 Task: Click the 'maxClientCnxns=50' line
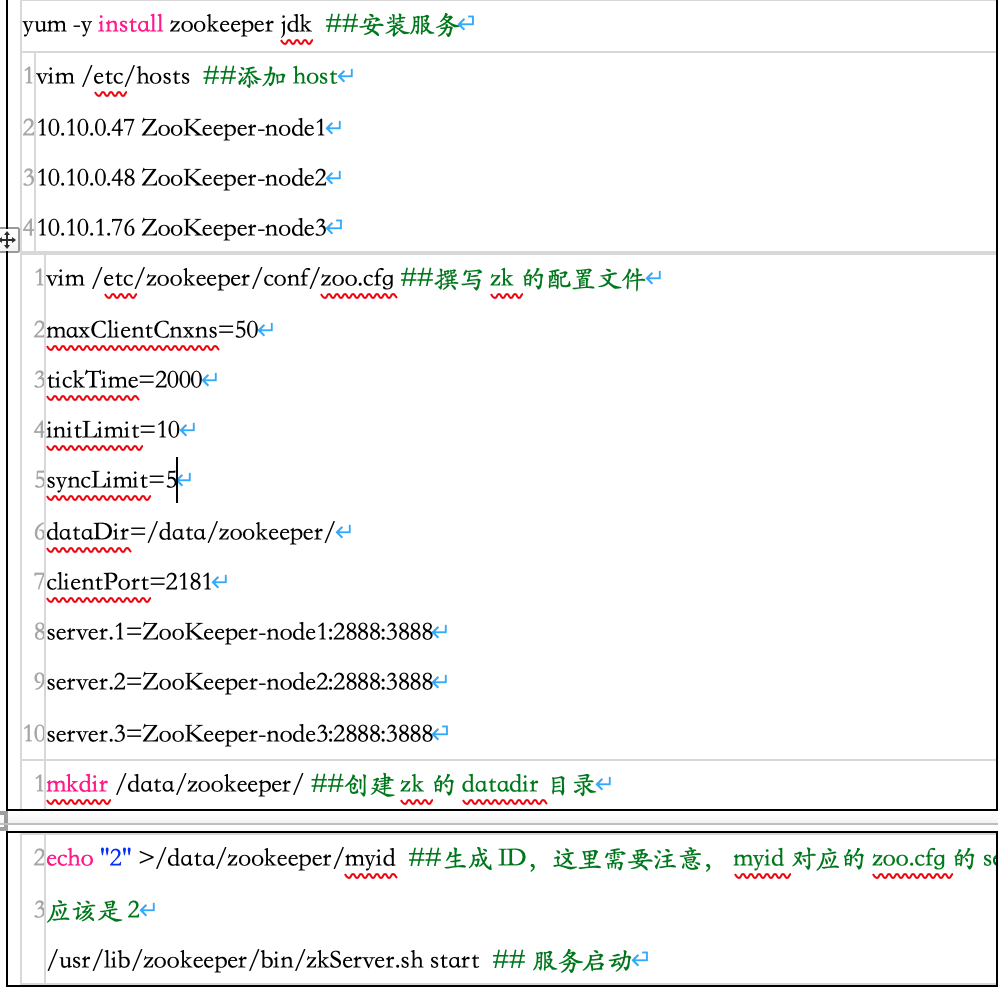(x=152, y=330)
